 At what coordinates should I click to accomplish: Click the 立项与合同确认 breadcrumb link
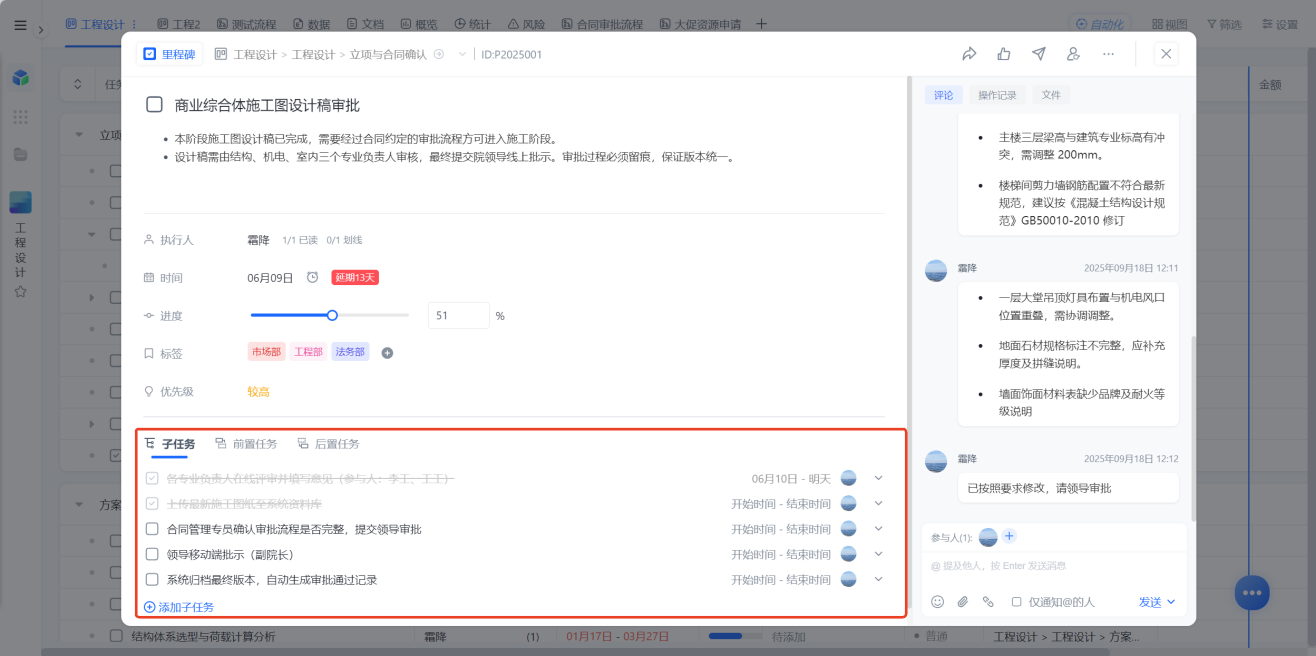pos(388,55)
